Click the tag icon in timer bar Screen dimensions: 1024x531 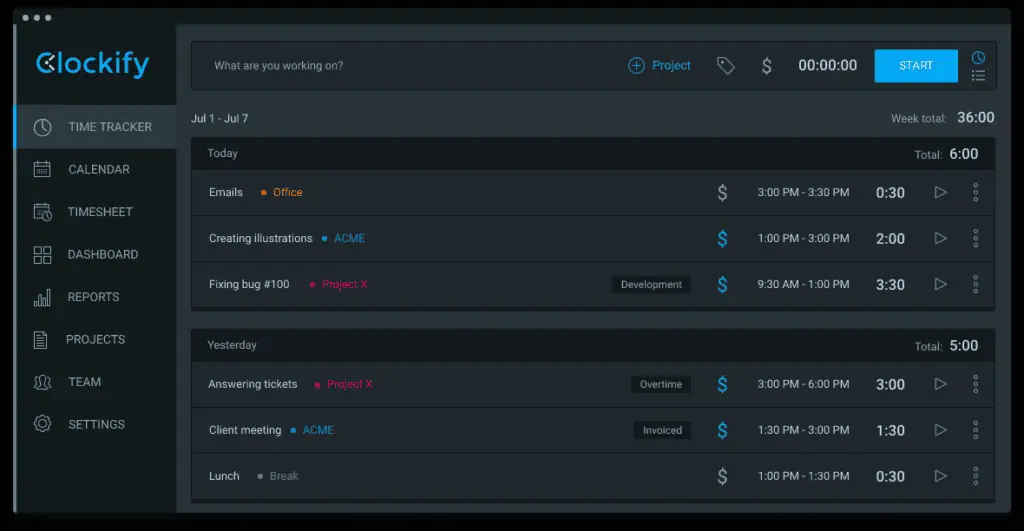(726, 65)
